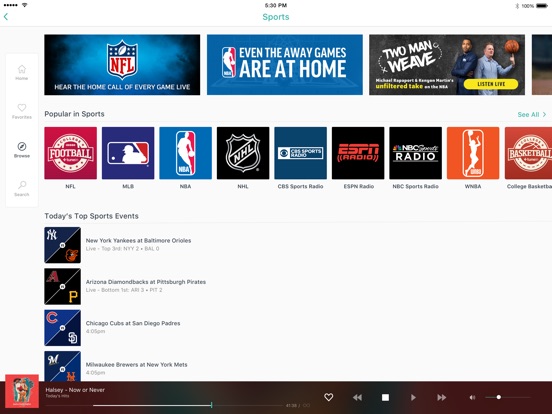Fast forward the current track
552x414 pixels.
click(x=441, y=397)
